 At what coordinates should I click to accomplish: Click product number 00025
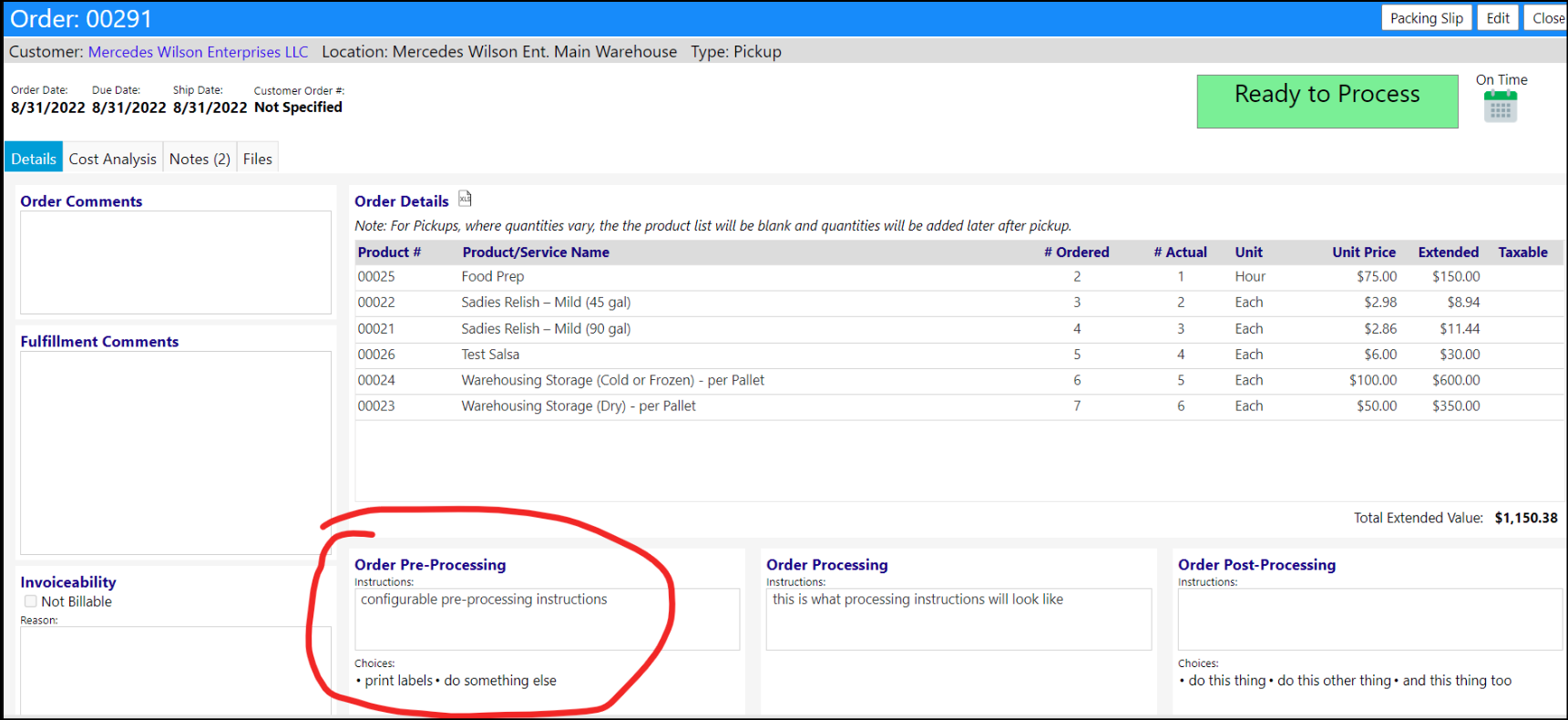click(376, 277)
